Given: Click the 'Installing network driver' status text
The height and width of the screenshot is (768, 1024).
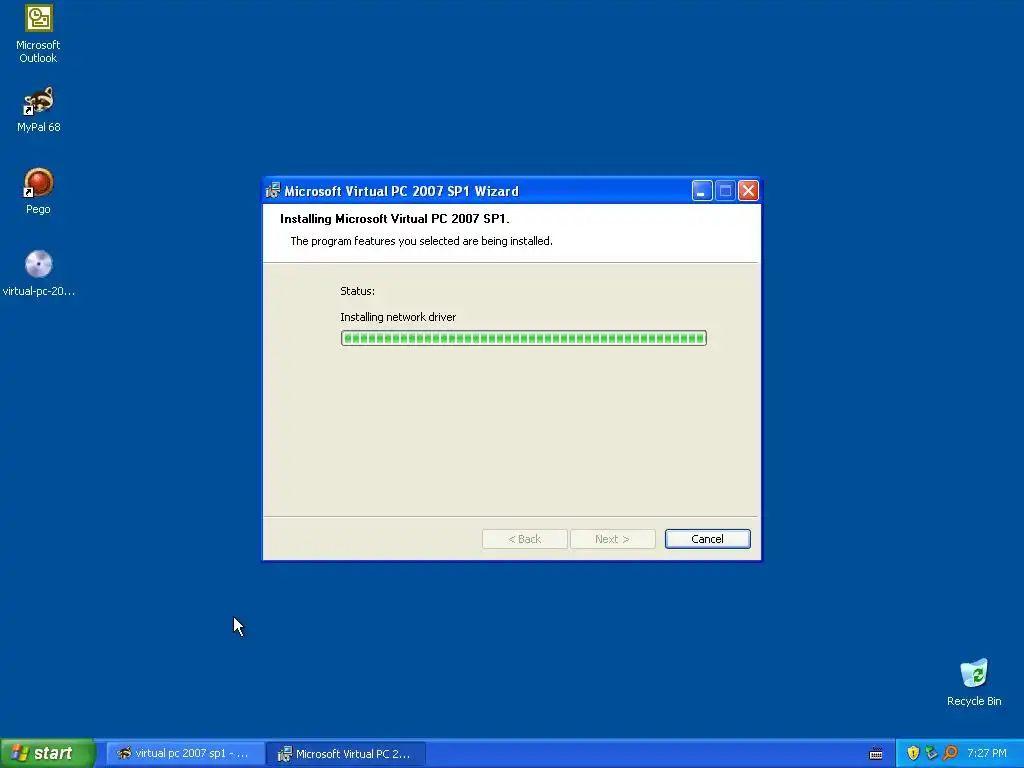Looking at the screenshot, I should (398, 317).
